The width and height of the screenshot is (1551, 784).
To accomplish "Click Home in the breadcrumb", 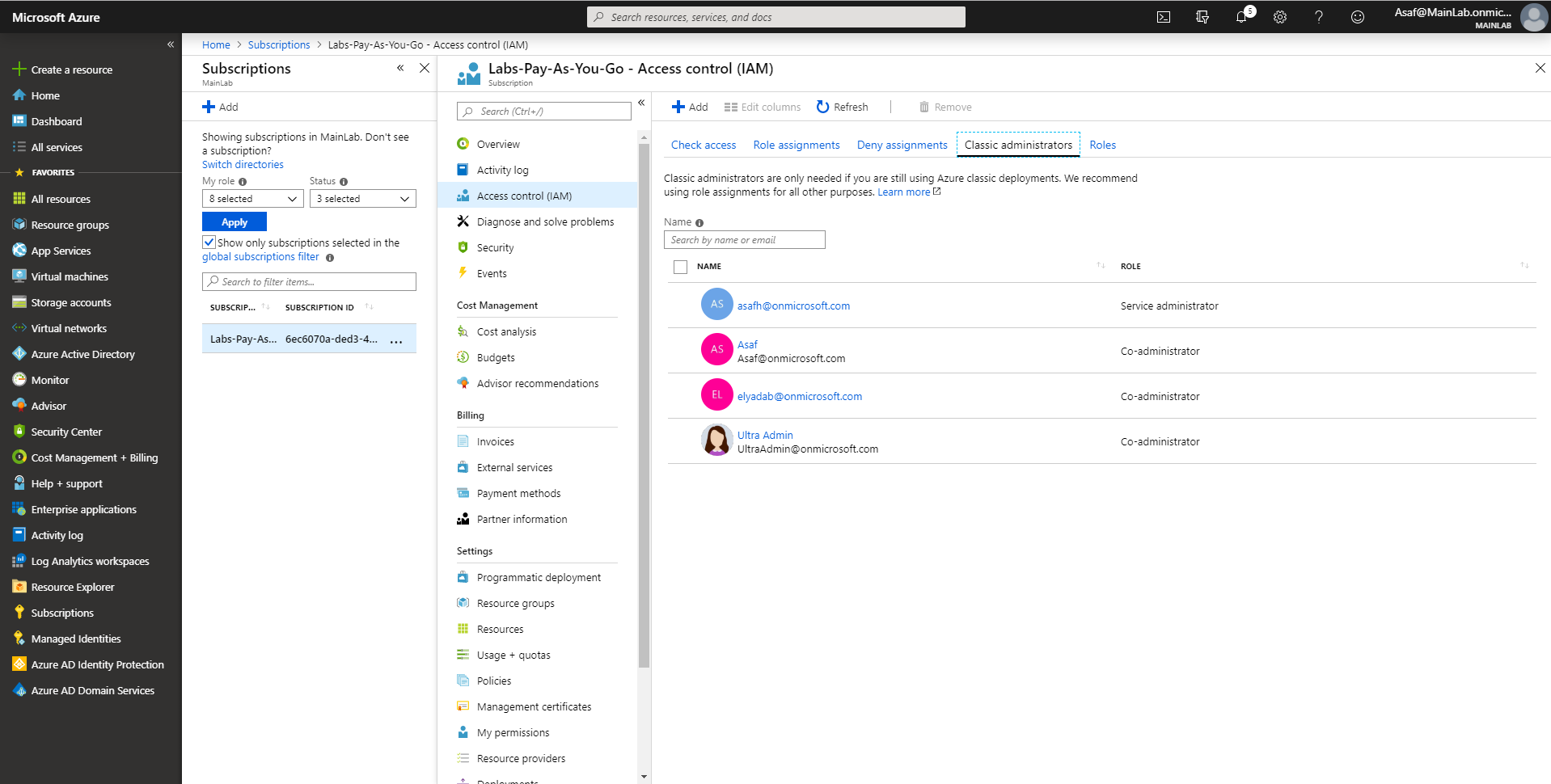I will (216, 44).
